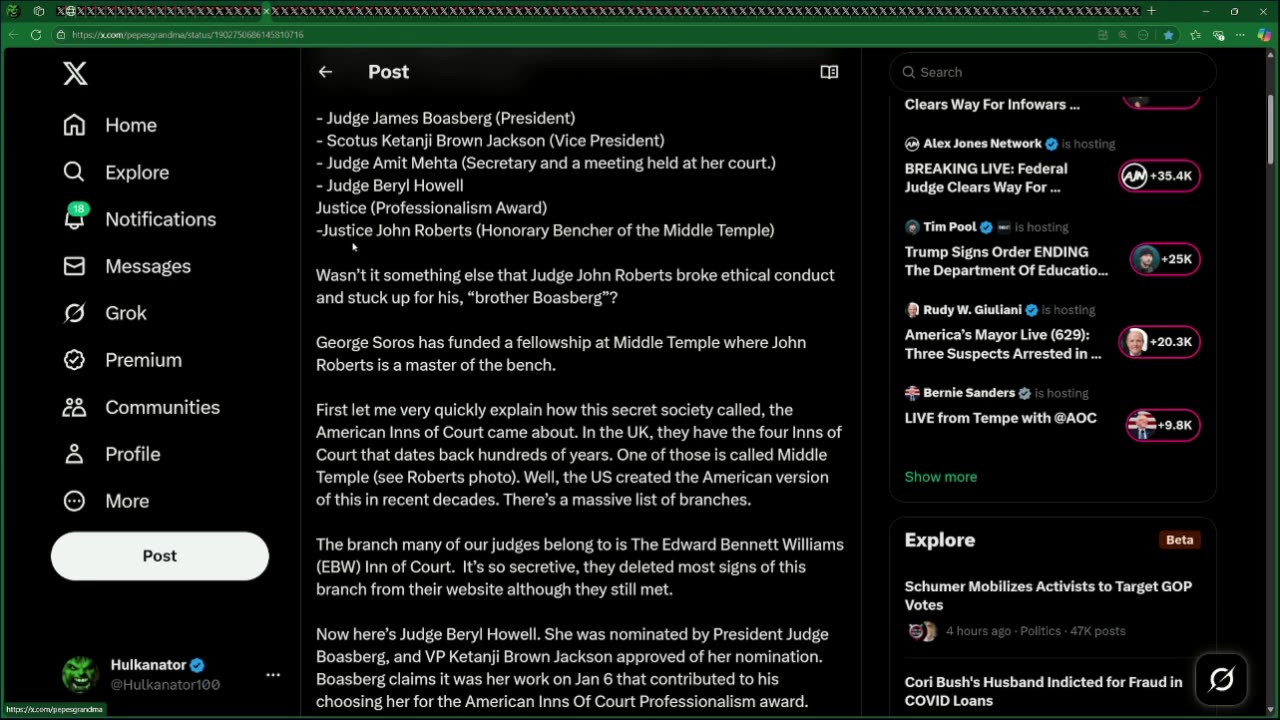Open browser workspaces icon

click(38, 11)
